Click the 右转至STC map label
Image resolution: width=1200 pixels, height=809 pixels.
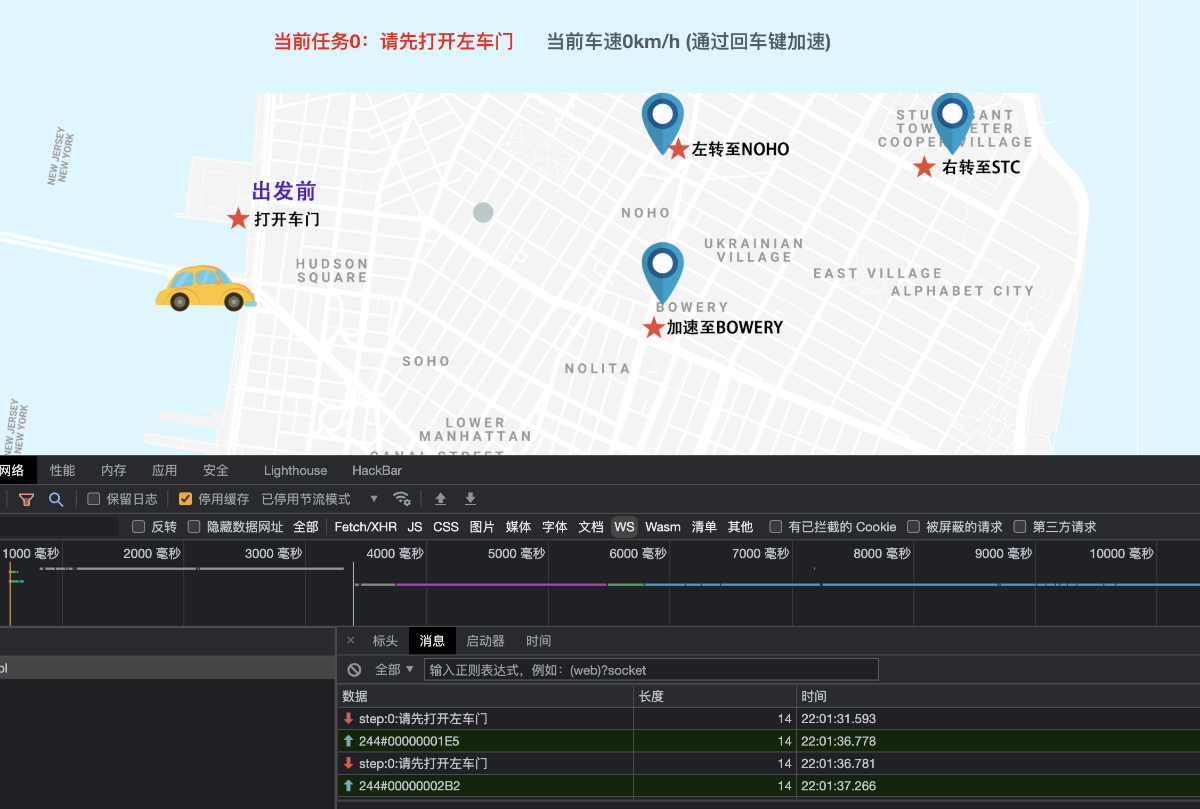tap(981, 167)
